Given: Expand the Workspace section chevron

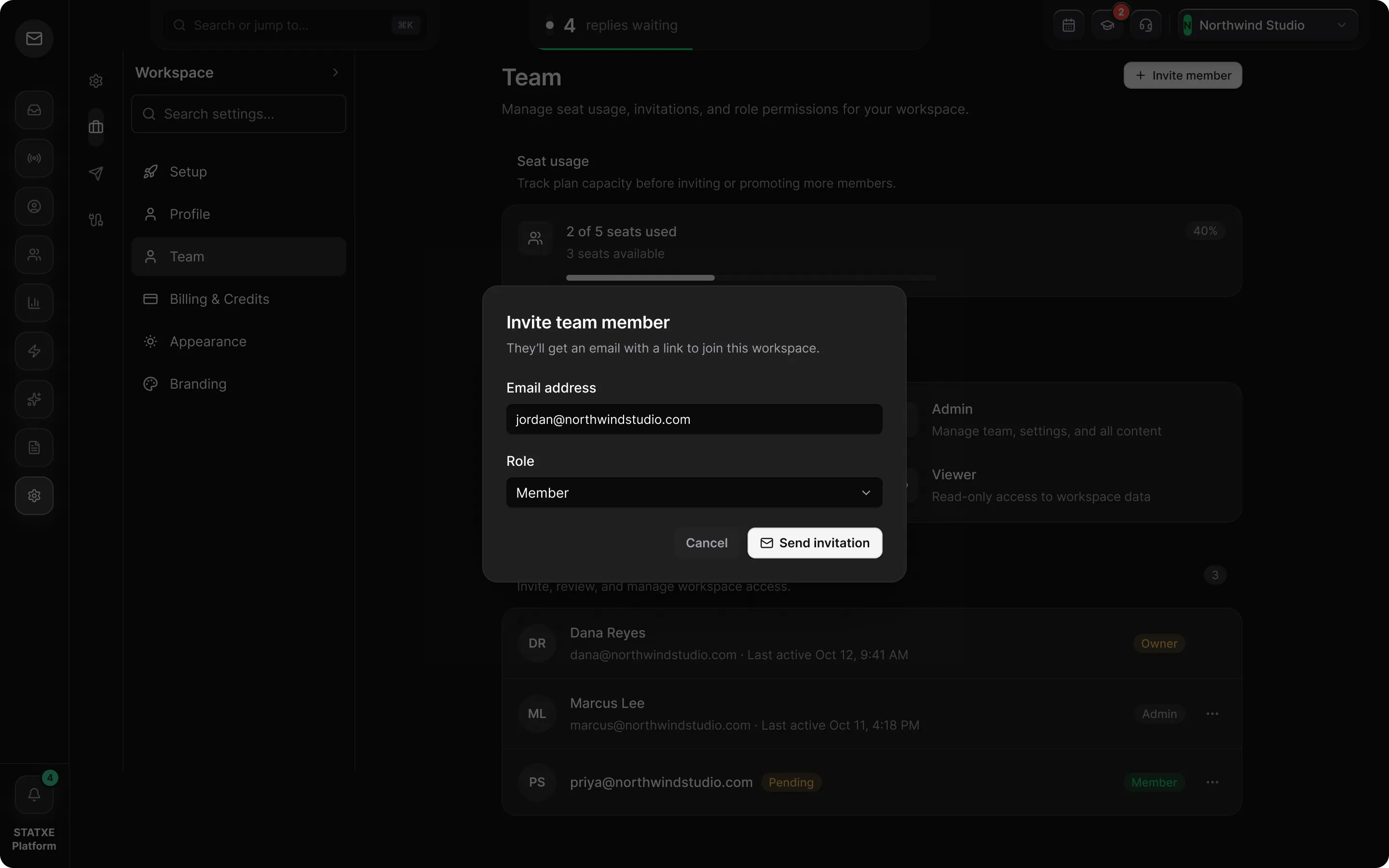Looking at the screenshot, I should [336, 72].
